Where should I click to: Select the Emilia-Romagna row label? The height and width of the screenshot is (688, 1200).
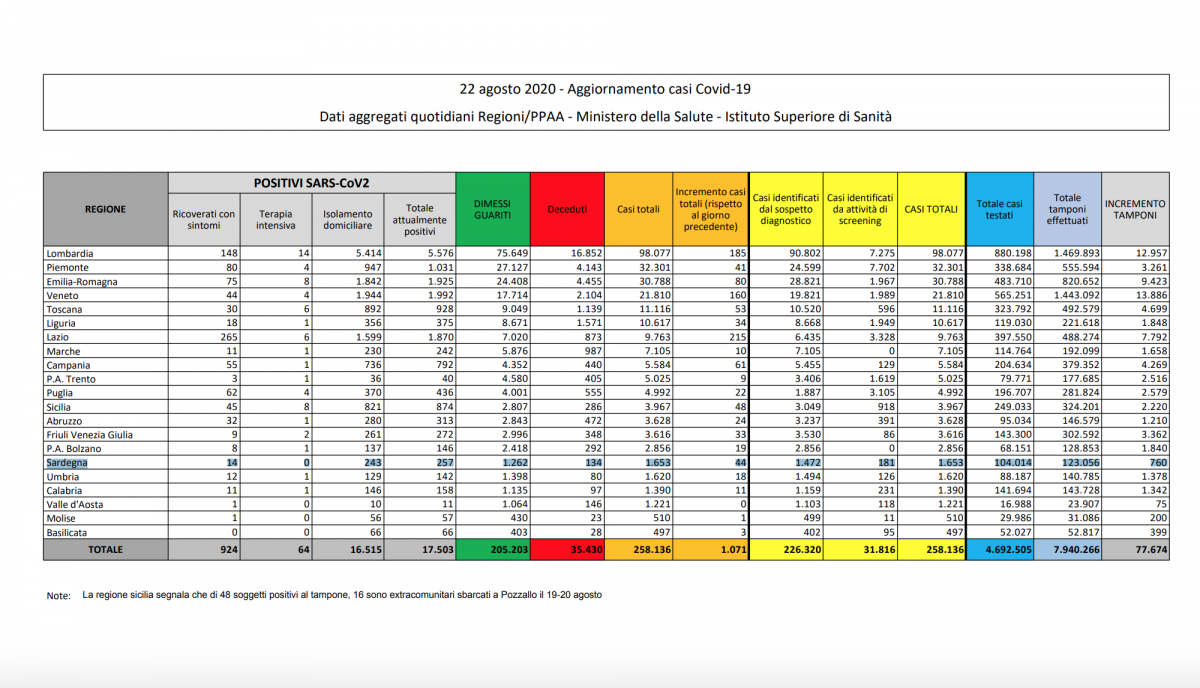click(x=82, y=282)
